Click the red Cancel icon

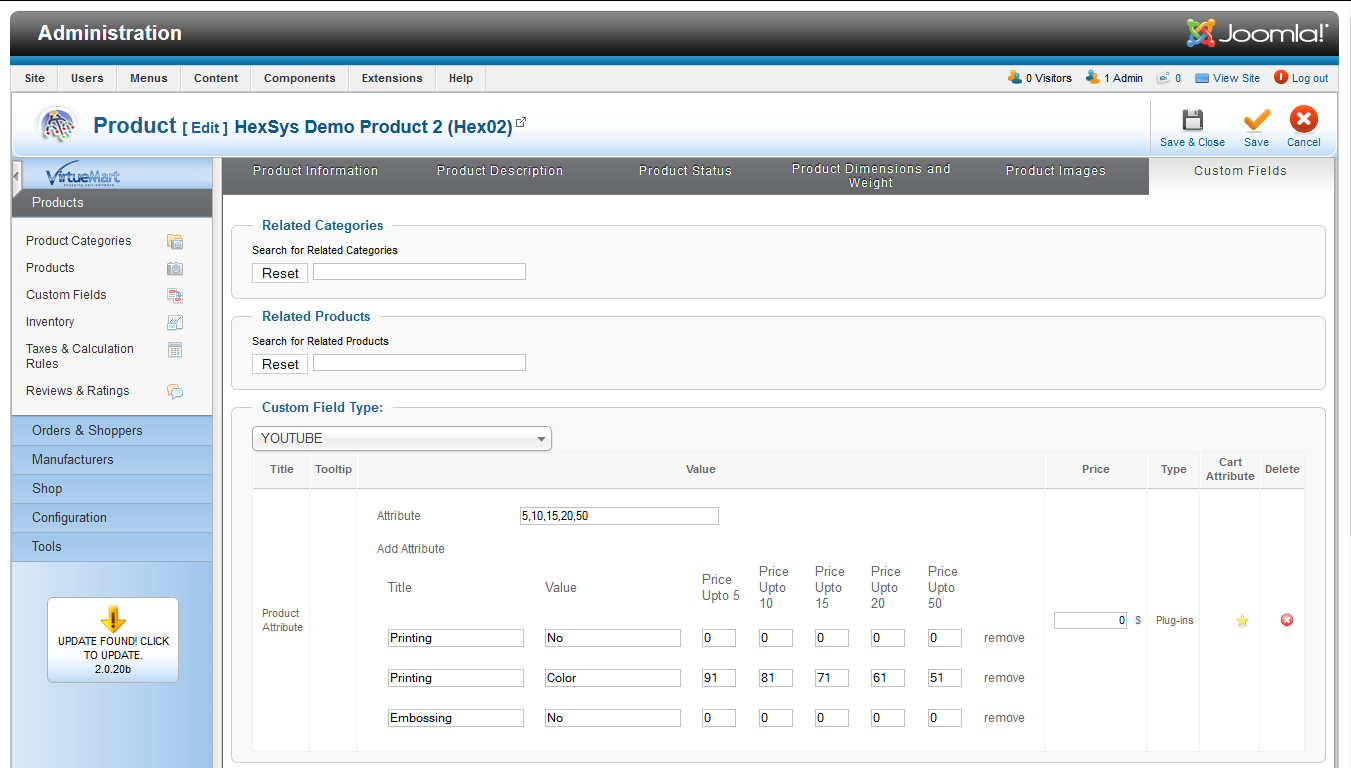[x=1303, y=121]
